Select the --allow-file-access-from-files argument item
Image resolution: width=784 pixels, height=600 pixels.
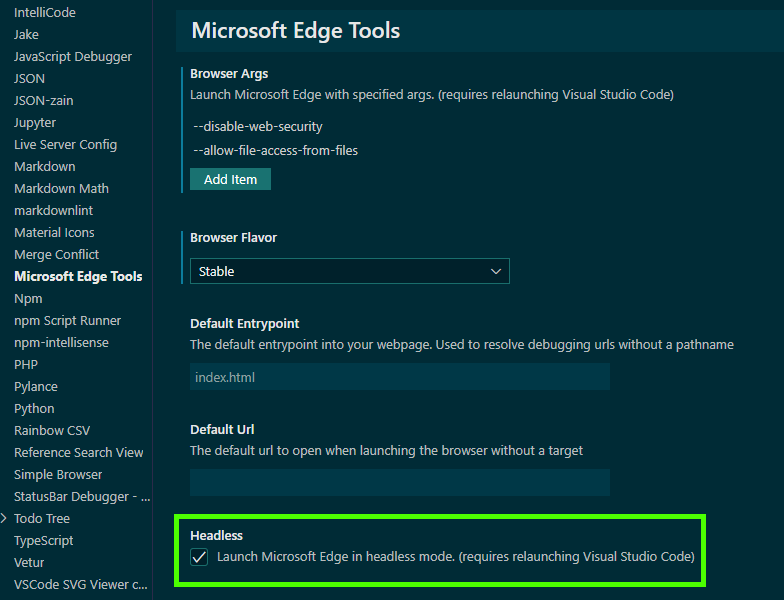click(276, 150)
